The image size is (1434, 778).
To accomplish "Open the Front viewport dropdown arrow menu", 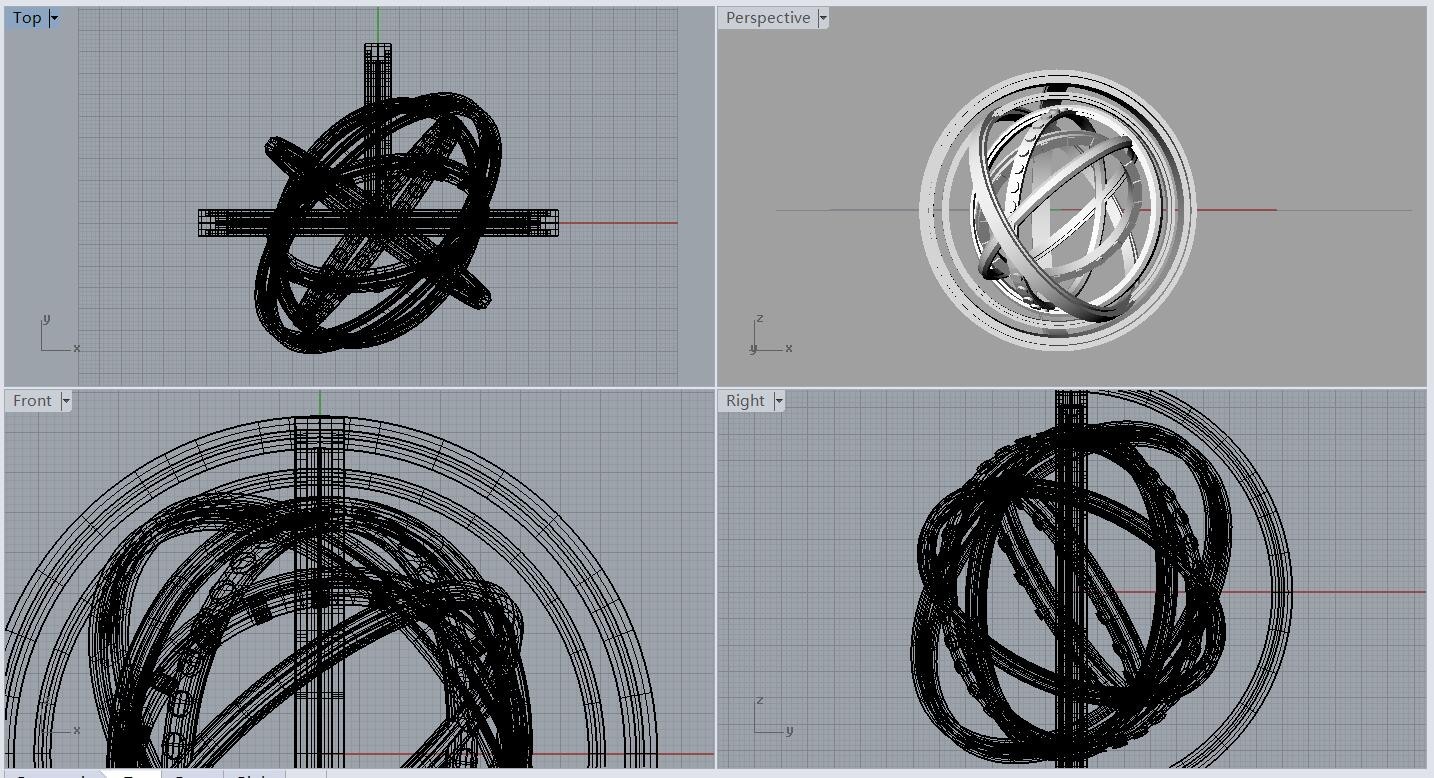I will [66, 401].
